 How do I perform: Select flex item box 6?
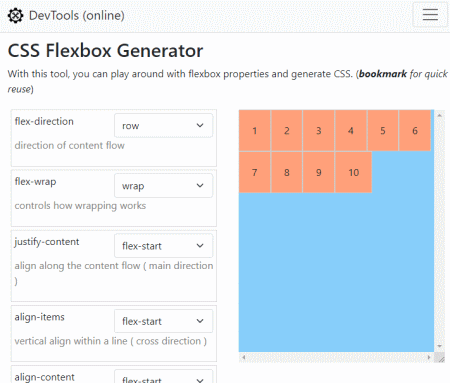(x=415, y=131)
